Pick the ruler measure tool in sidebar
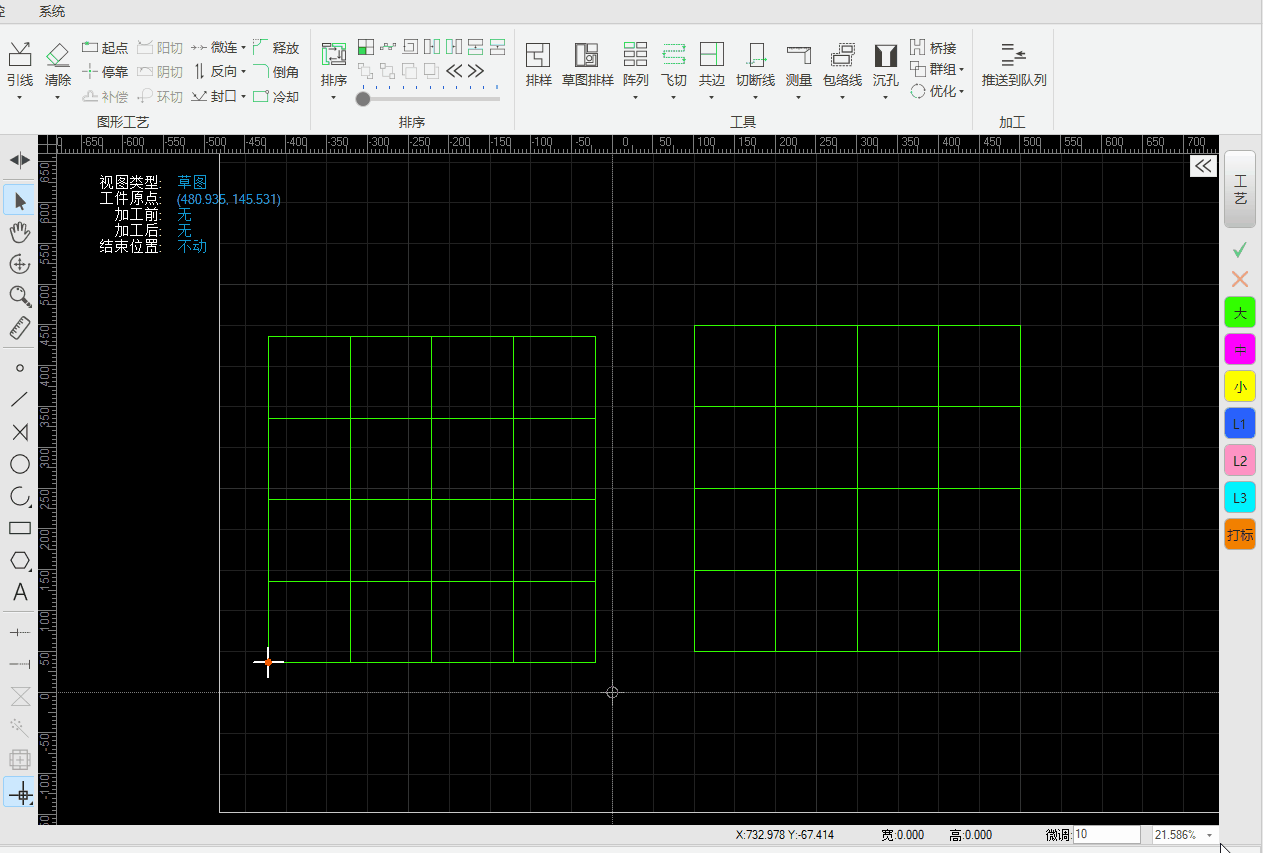This screenshot has height=853, width=1263. pos(19,327)
